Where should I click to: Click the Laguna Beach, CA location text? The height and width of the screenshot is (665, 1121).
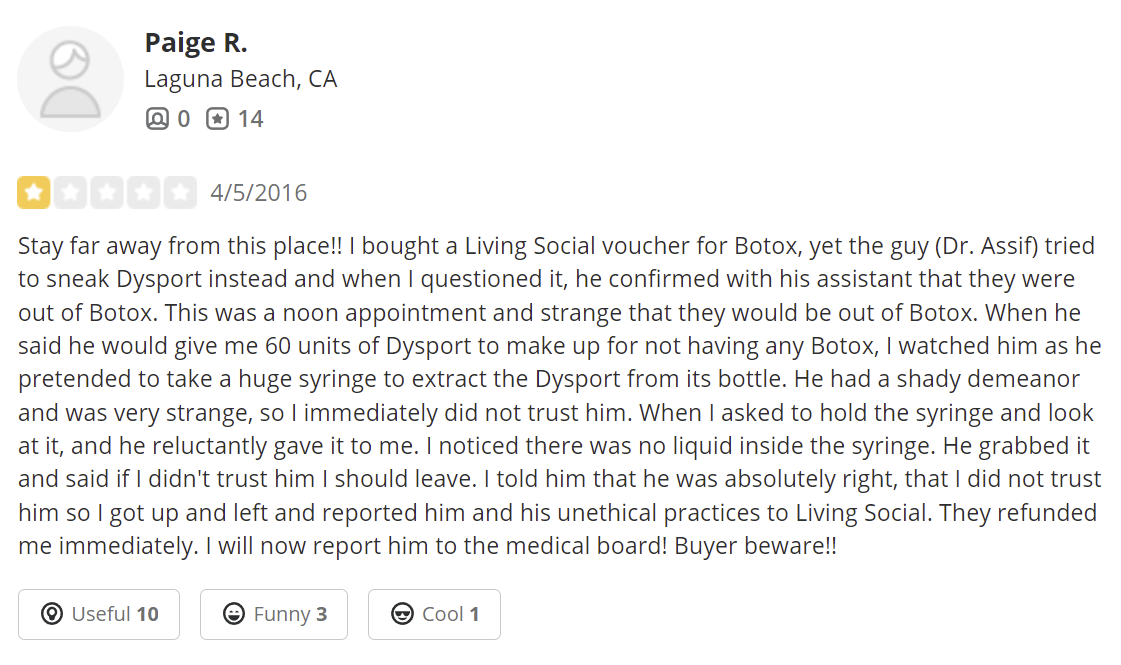click(x=241, y=79)
